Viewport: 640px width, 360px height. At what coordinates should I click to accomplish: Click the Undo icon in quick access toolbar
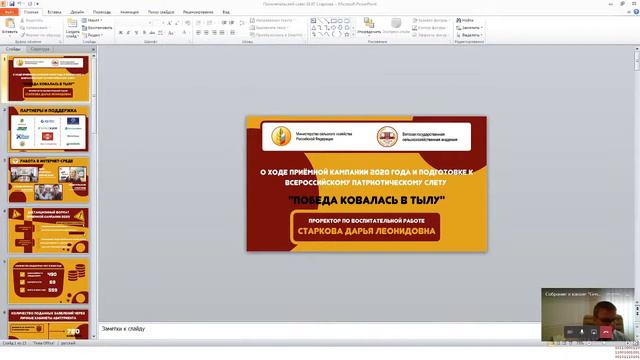(19, 4)
